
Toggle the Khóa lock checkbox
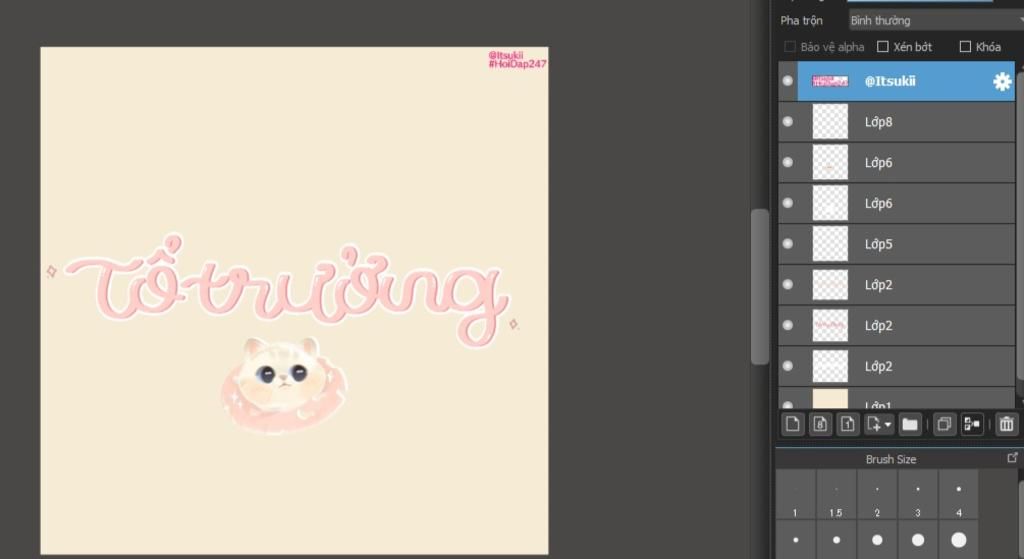click(965, 46)
